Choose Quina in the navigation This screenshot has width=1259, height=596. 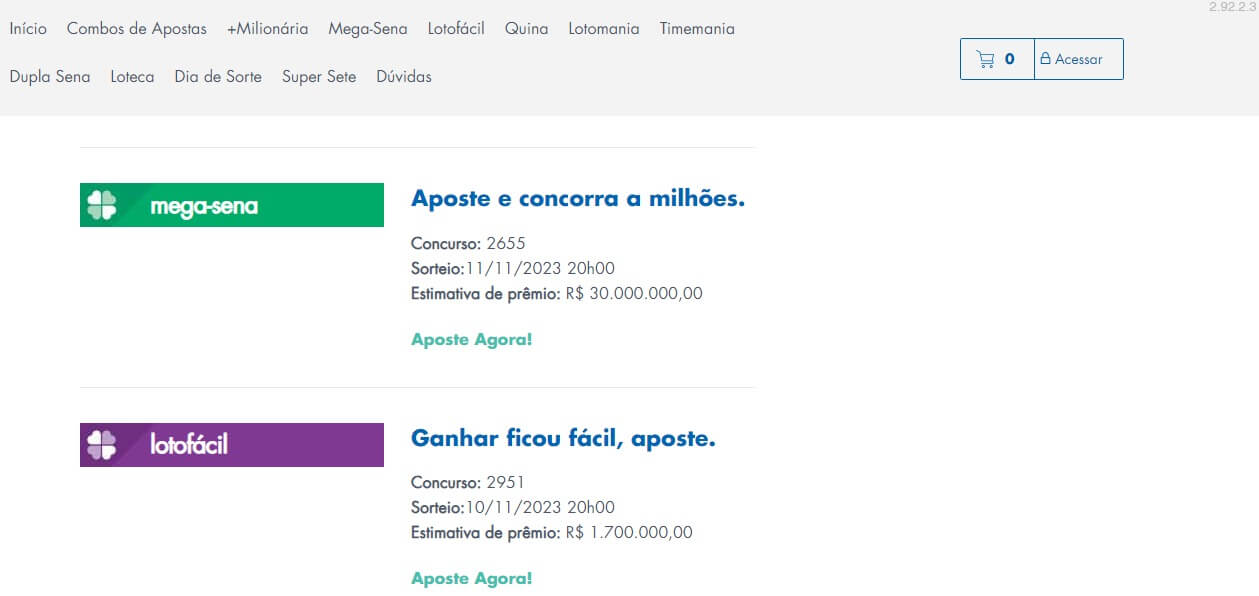526,29
